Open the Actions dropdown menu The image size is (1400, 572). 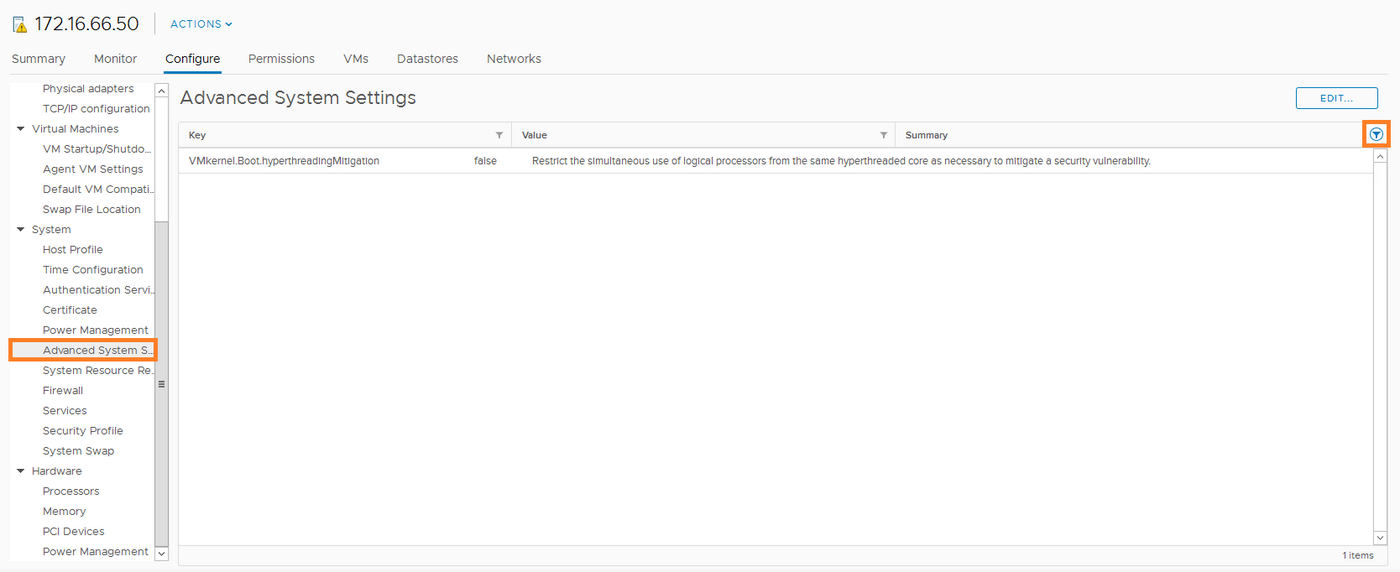201,24
